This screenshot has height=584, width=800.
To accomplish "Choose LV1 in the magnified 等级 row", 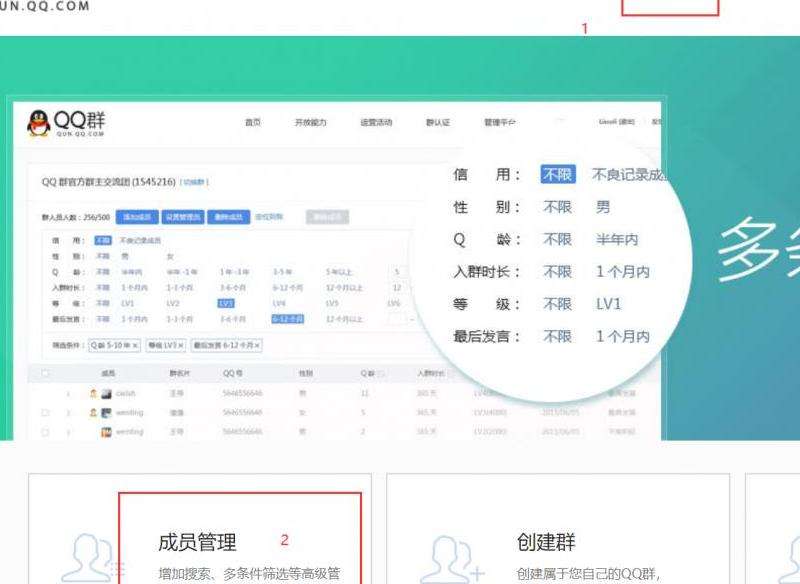I will point(608,304).
